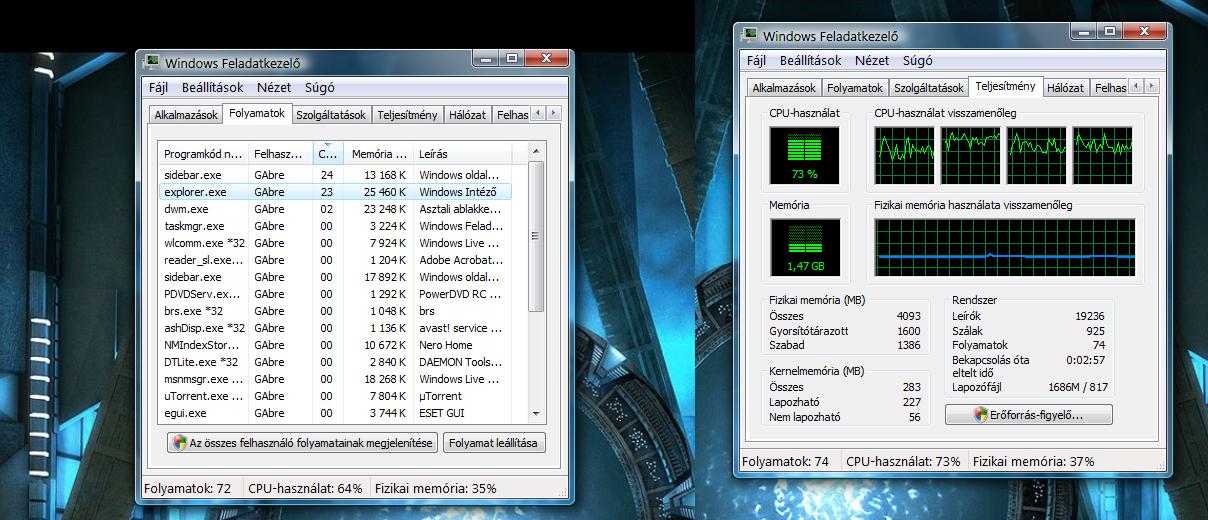Click shield icon on show all users' processes button
The image size is (1208, 520).
pos(179,443)
